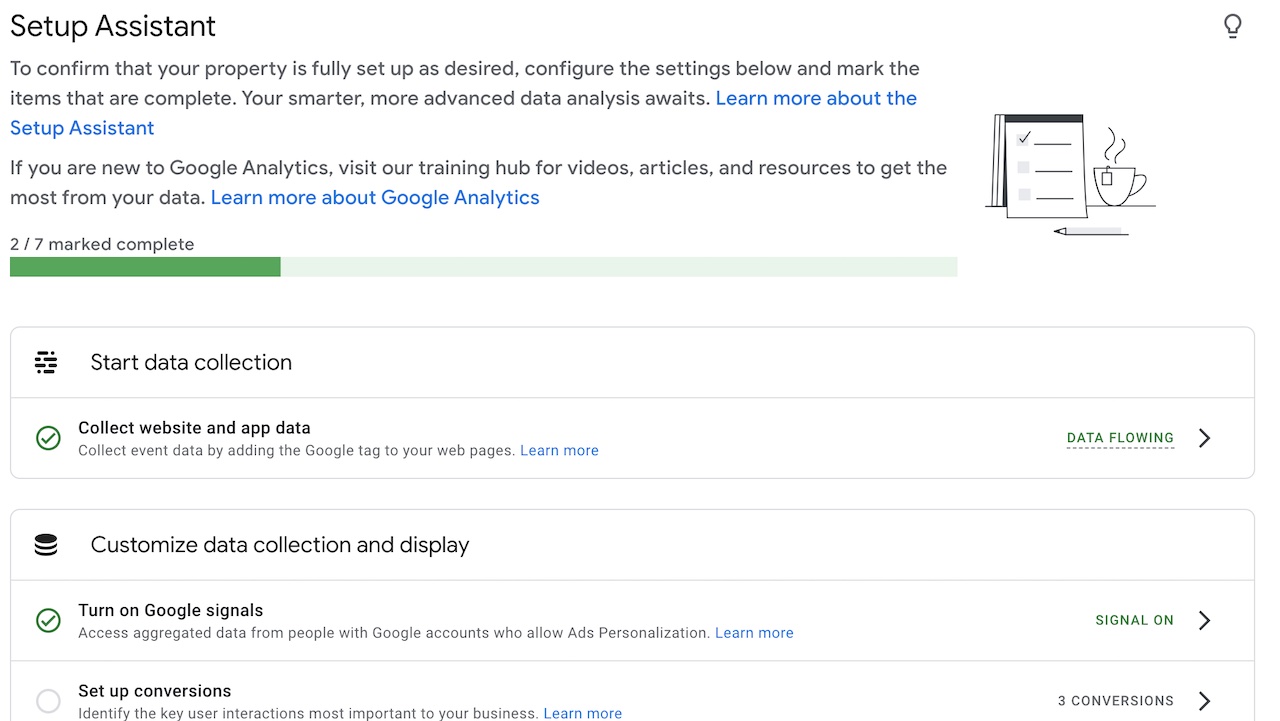Open the Set up conversions chevron
Screen dimensions: 1280x721
tap(1205, 701)
